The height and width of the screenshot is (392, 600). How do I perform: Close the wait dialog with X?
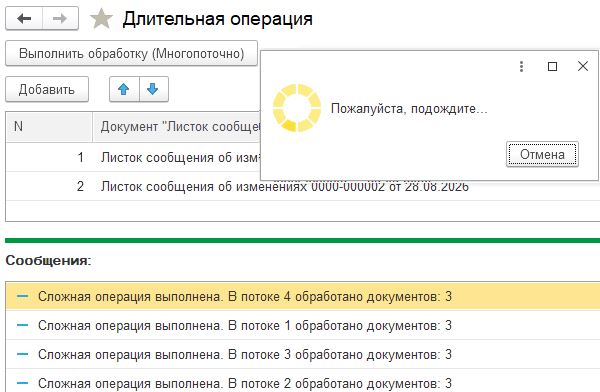click(583, 66)
